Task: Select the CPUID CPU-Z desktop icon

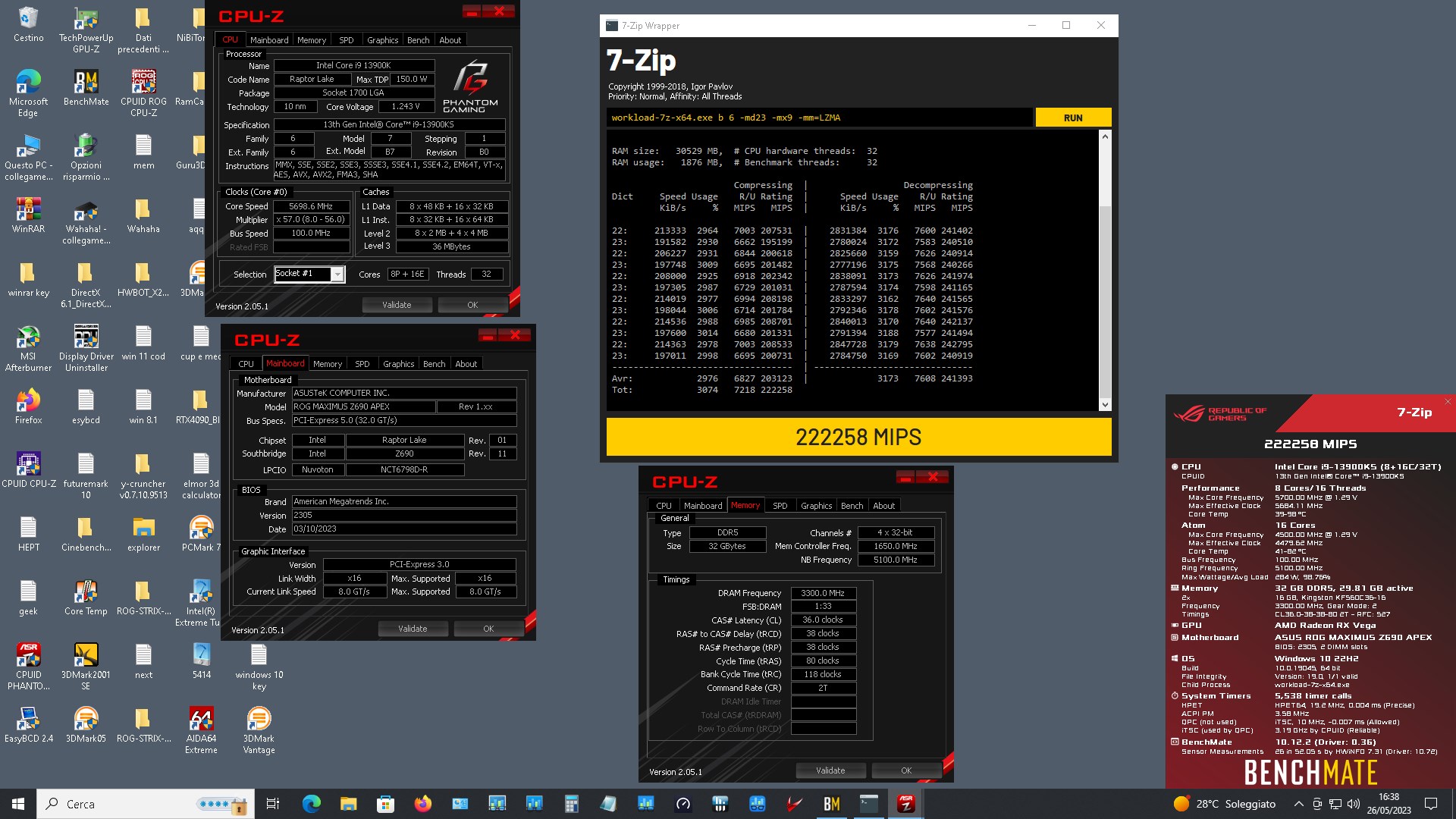Action: pos(28,470)
